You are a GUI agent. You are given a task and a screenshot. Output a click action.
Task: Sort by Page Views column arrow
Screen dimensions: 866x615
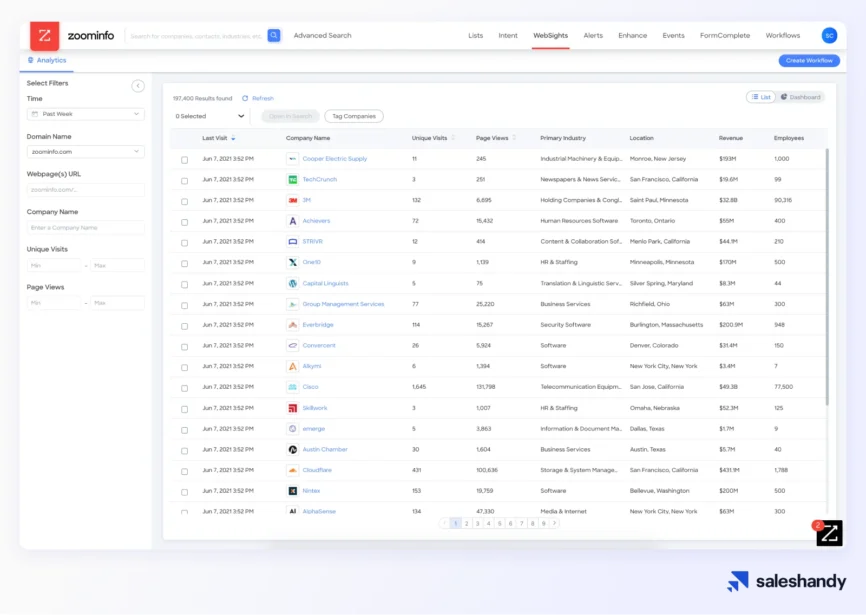514,138
